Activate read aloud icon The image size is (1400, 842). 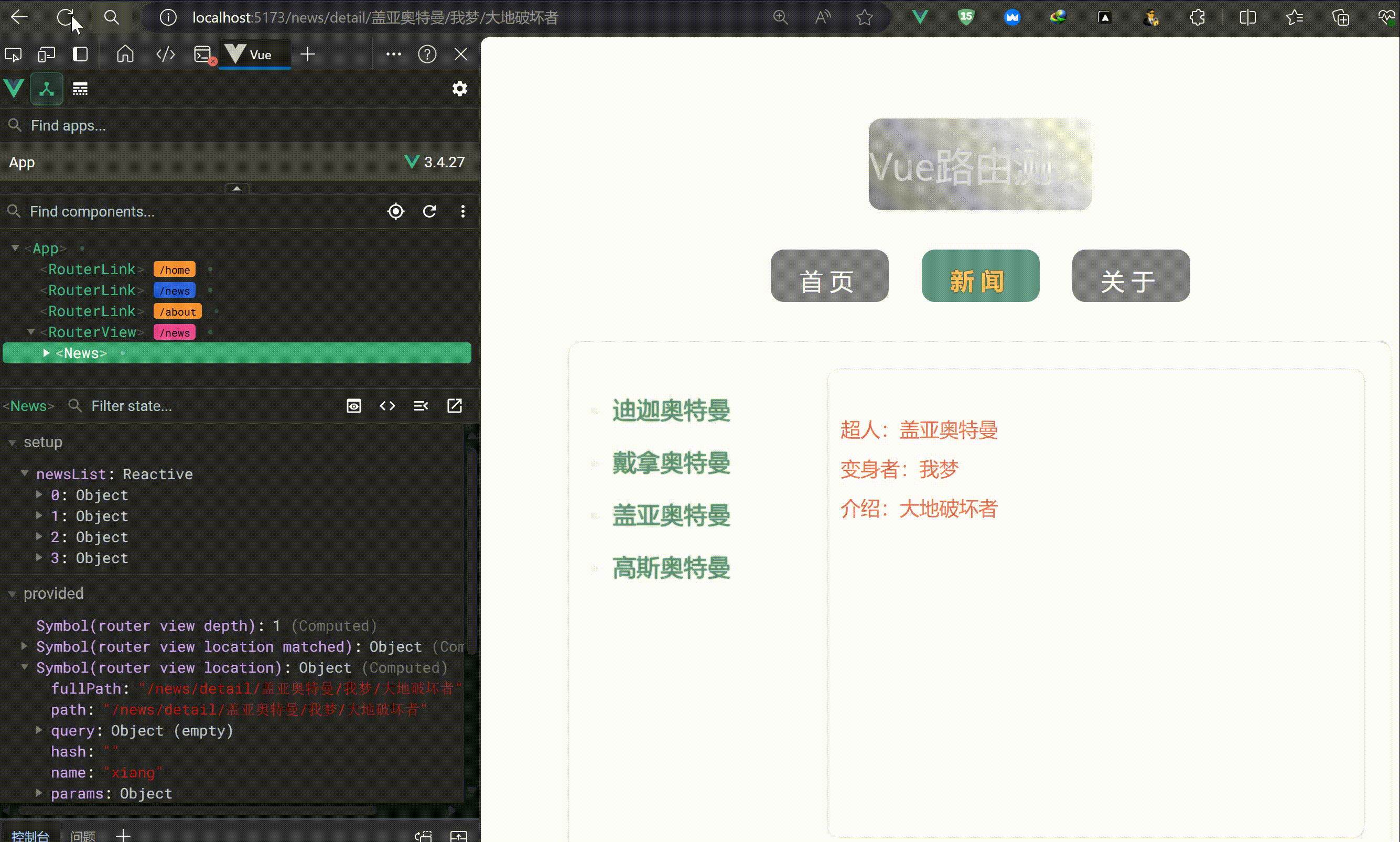[x=823, y=18]
